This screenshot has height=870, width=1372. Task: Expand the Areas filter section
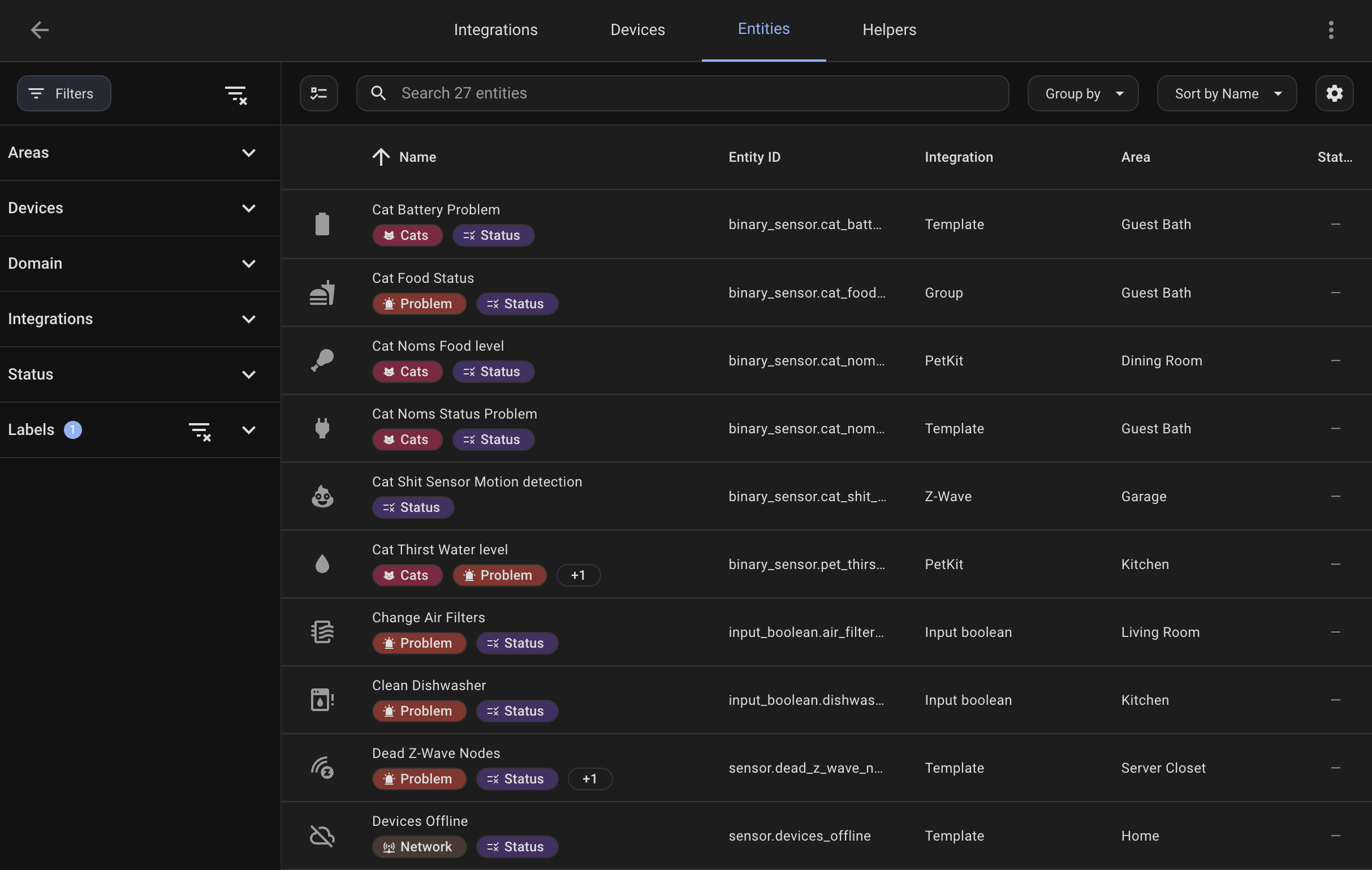coord(248,153)
